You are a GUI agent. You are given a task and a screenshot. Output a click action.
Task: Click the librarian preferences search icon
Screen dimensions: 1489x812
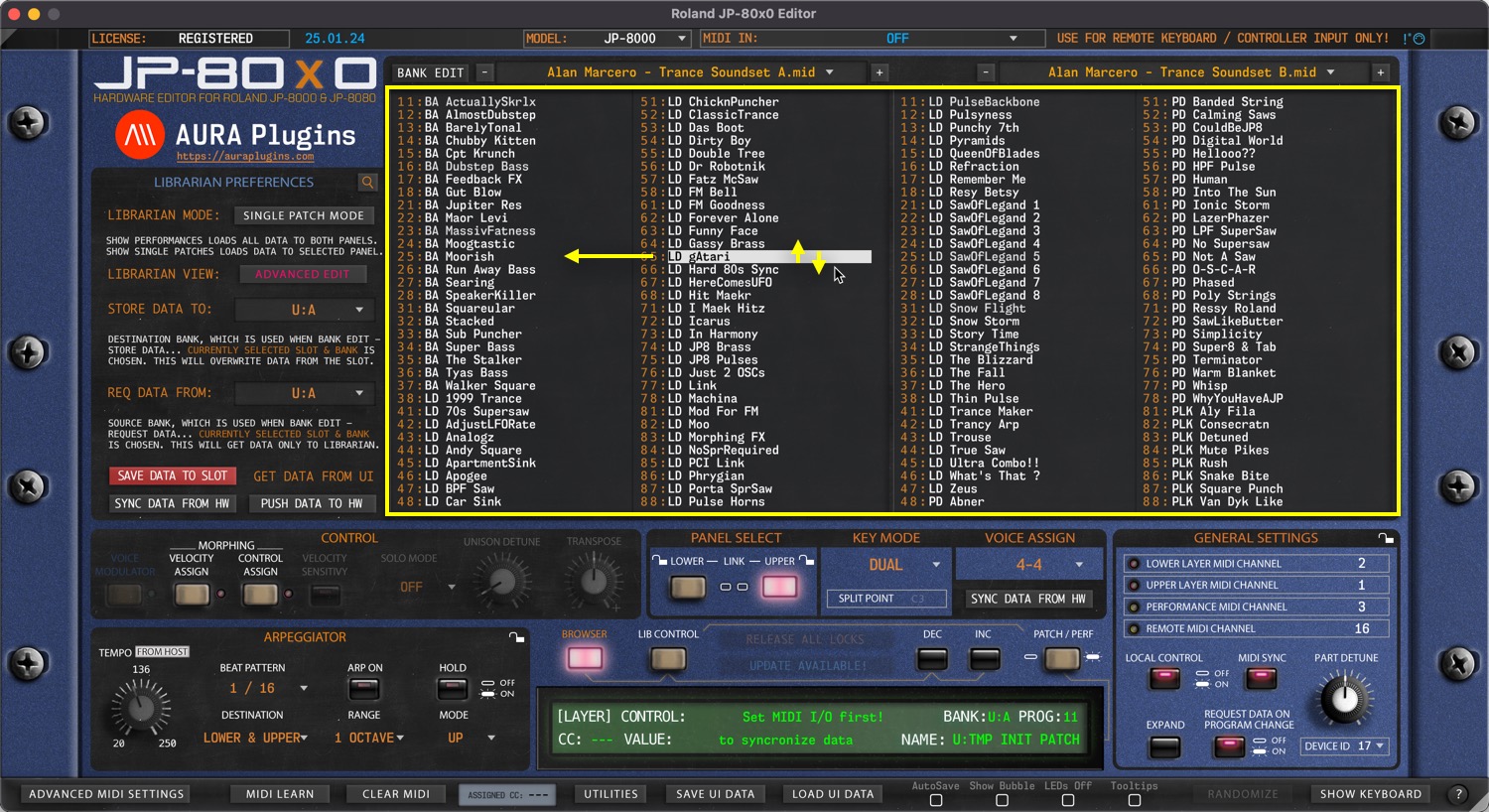(x=367, y=183)
